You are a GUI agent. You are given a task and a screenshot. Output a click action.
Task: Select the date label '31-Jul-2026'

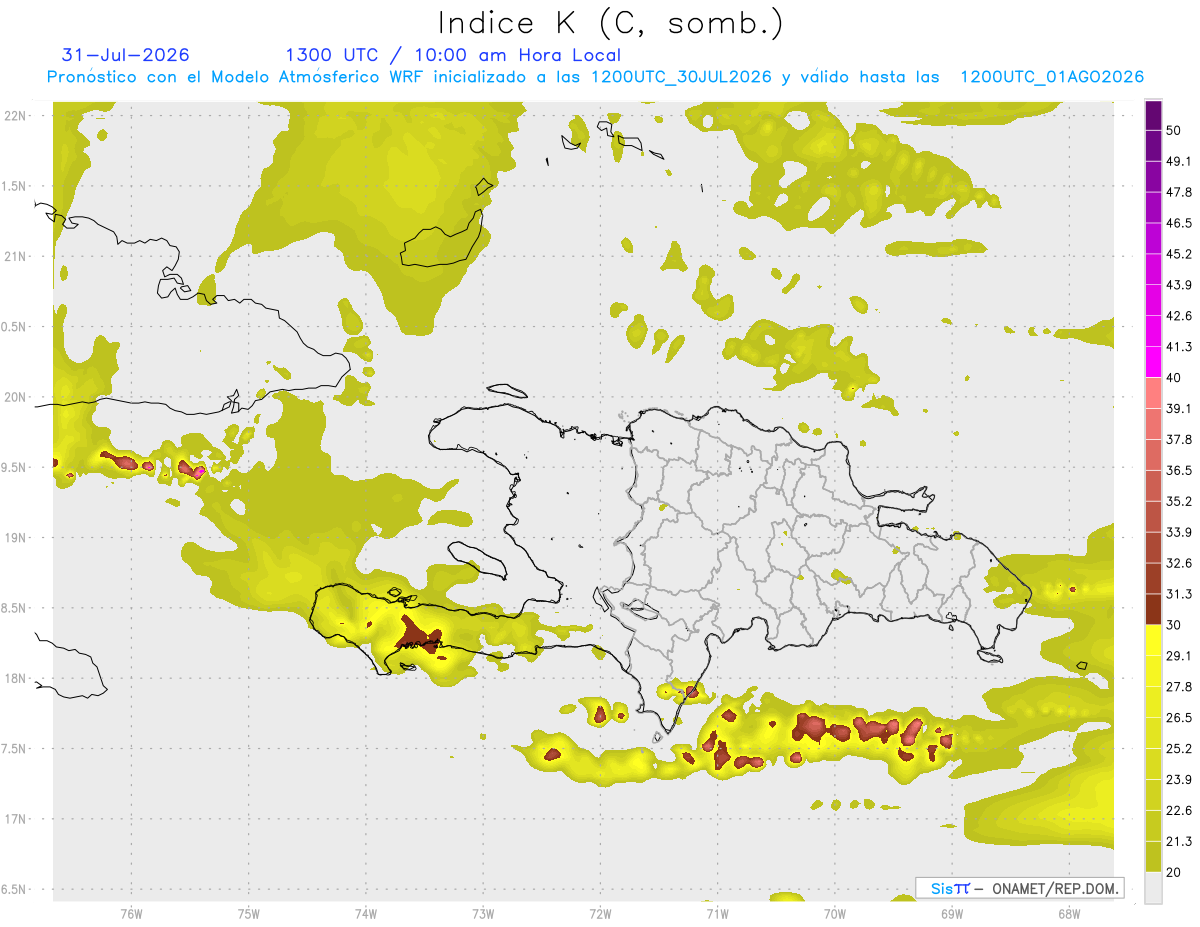pyautogui.click(x=125, y=55)
